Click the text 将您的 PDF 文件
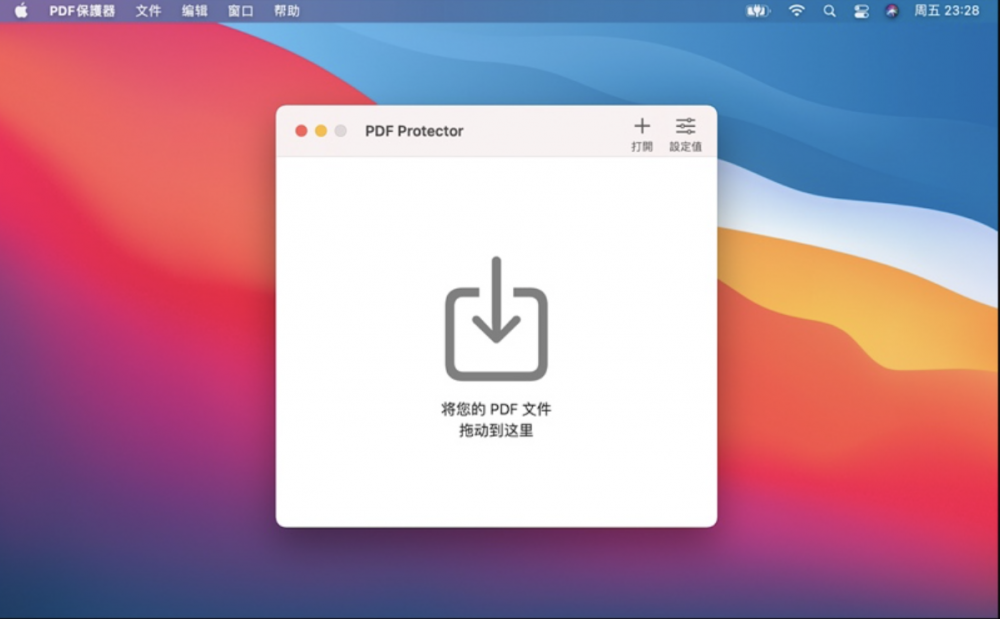Viewport: 1000px width, 619px height. click(x=496, y=409)
